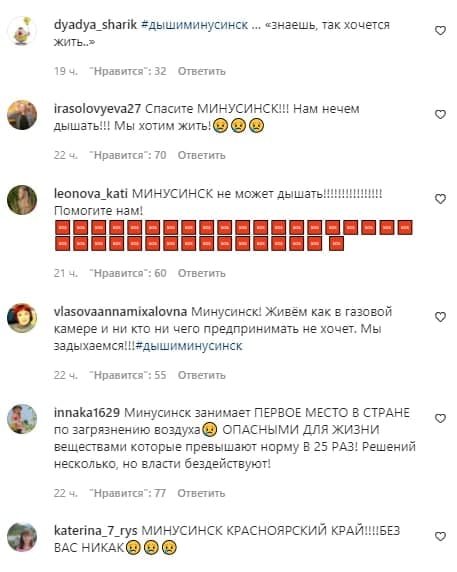This screenshot has width=457, height=572.
Task: Open irasolovyeva27's profile picture
Action: click(22, 115)
